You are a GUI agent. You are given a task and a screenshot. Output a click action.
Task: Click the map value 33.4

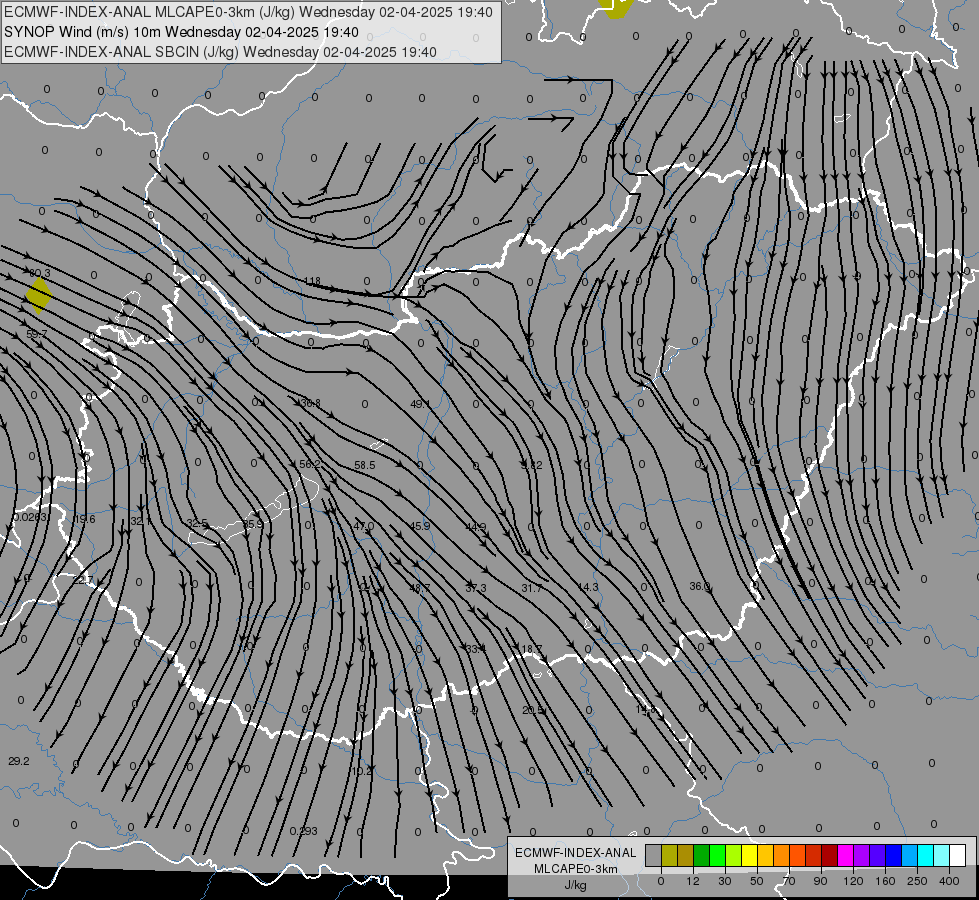pyautogui.click(x=476, y=649)
